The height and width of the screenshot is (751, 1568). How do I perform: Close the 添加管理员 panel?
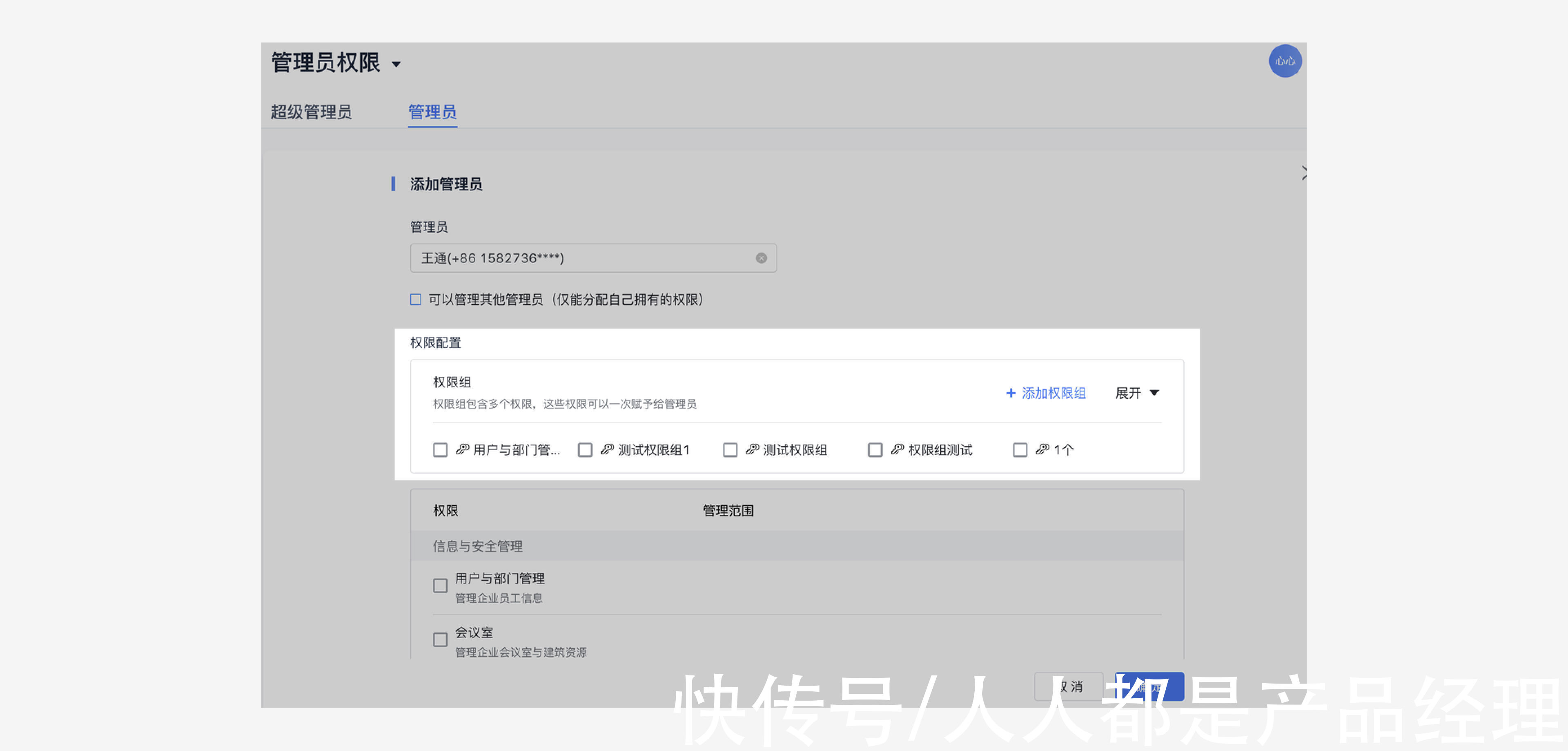[x=1304, y=173]
